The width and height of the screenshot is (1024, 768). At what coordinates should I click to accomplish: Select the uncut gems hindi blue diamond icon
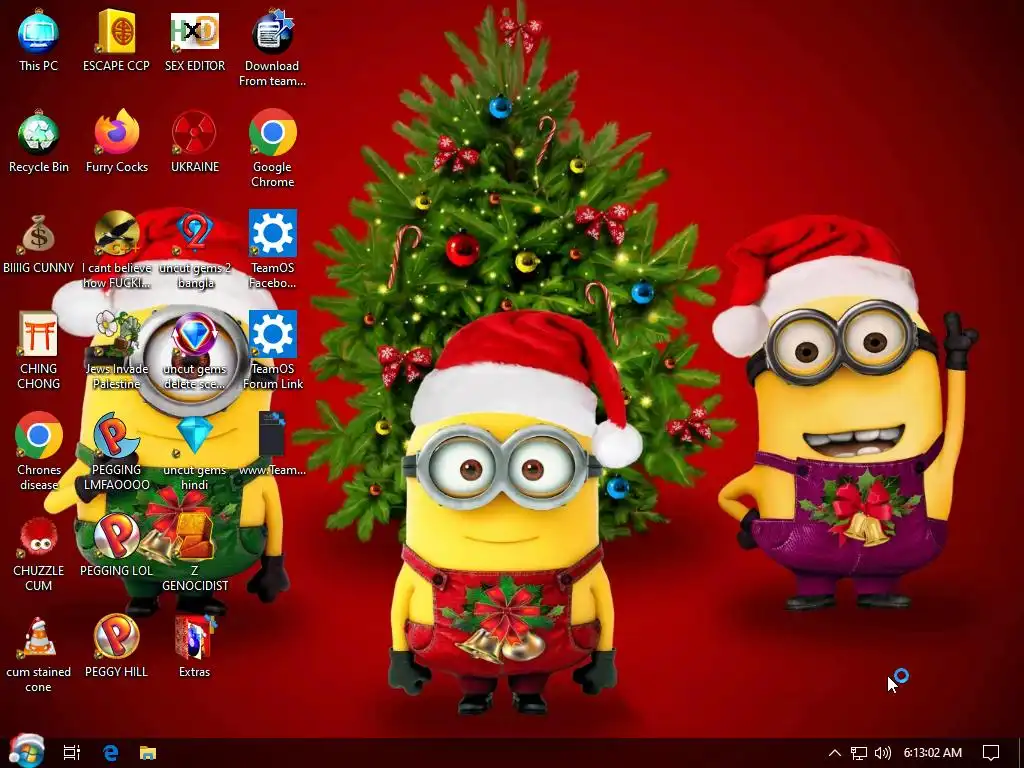coord(195,436)
